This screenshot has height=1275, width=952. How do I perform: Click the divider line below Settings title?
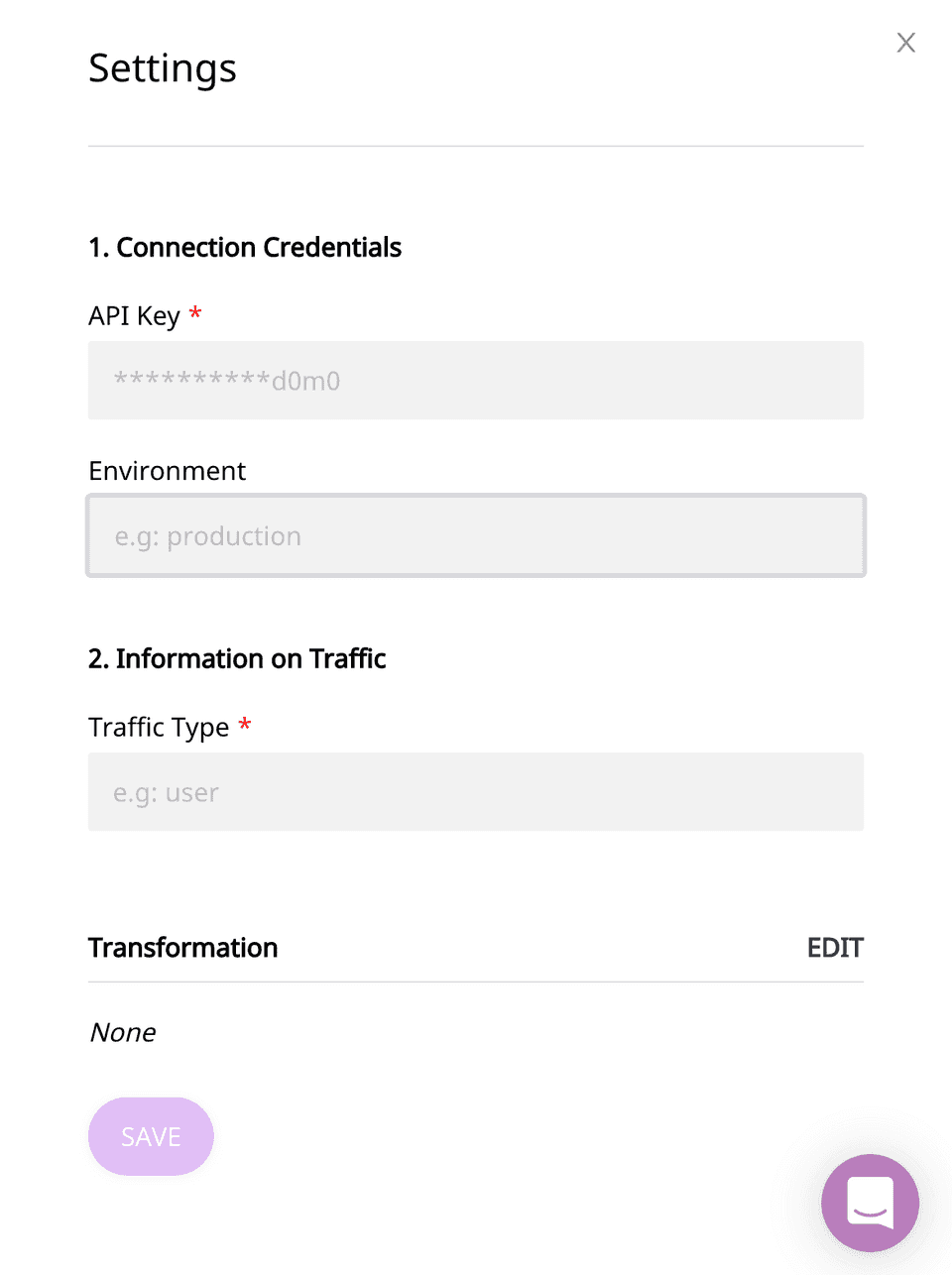tap(476, 147)
